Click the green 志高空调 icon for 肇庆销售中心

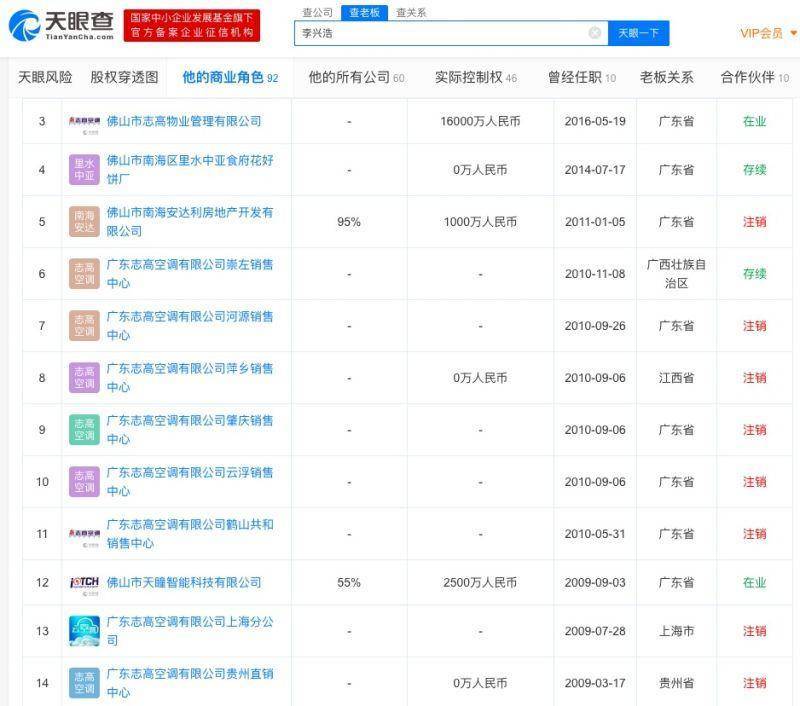point(84,430)
